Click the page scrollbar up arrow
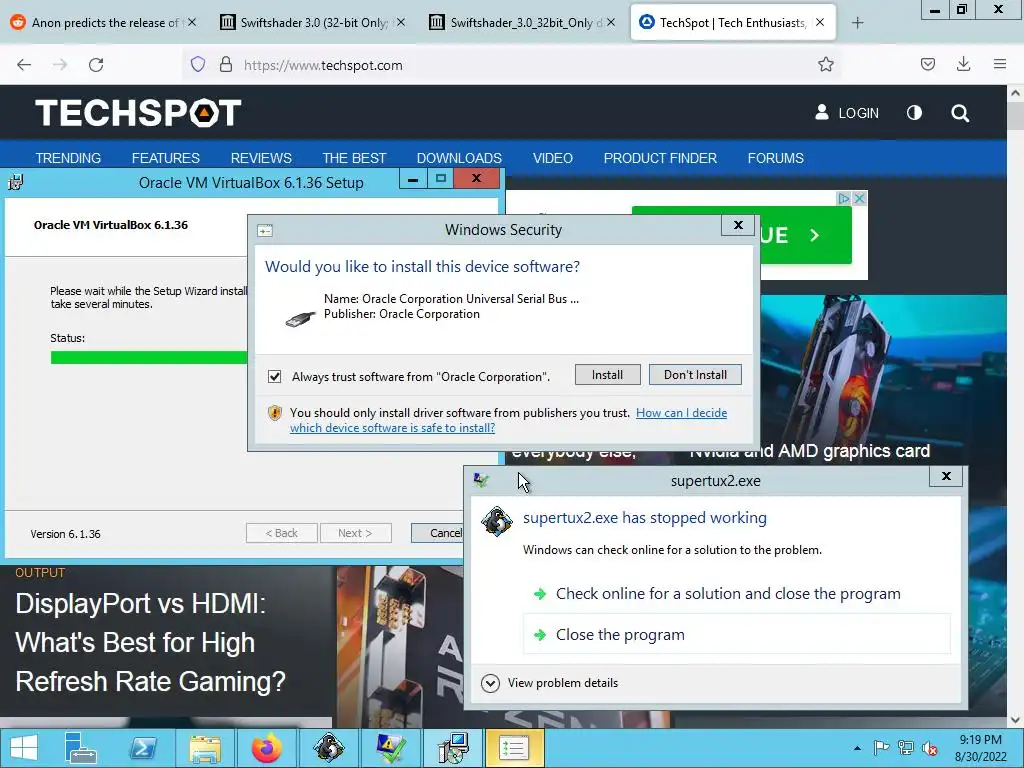1024x768 pixels. [x=1016, y=93]
